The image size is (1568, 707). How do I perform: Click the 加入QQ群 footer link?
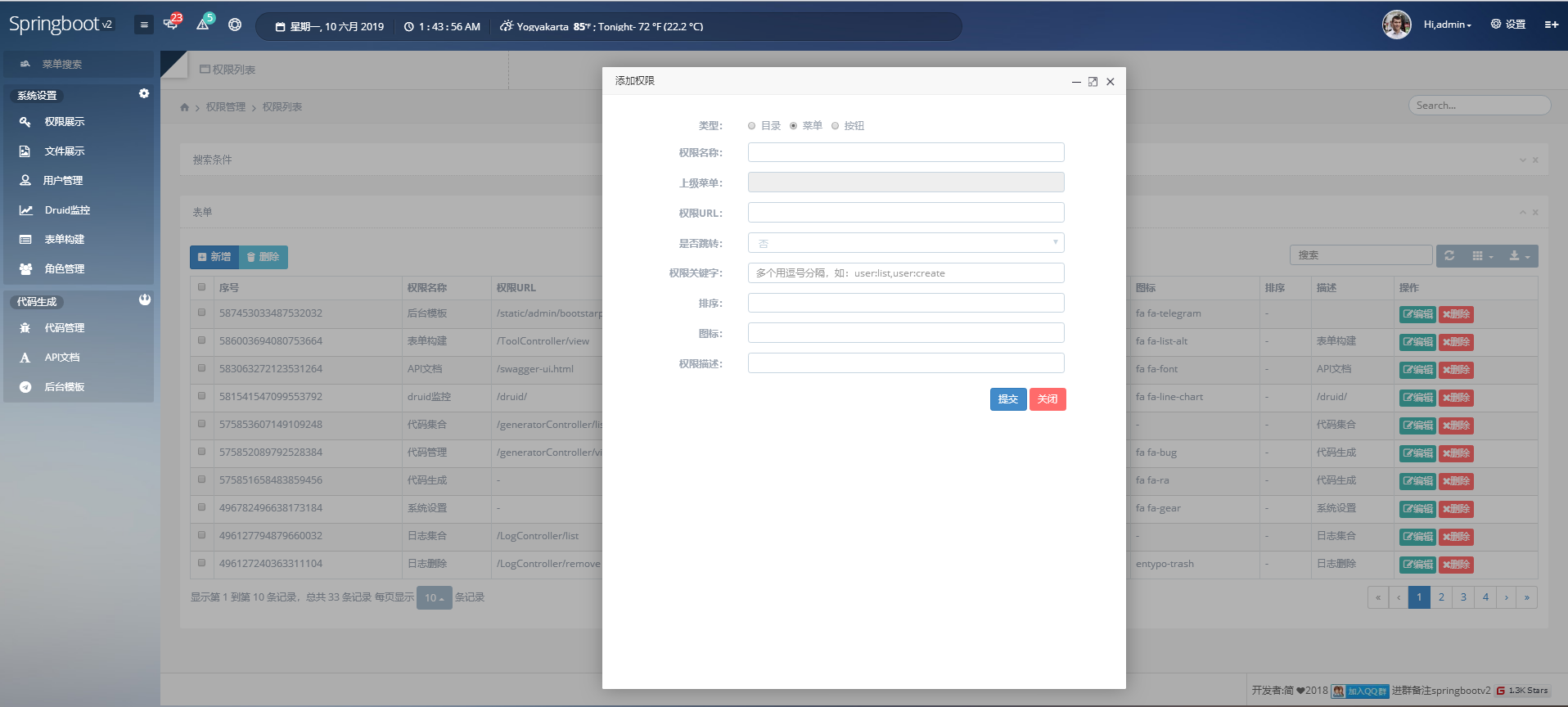[1360, 691]
